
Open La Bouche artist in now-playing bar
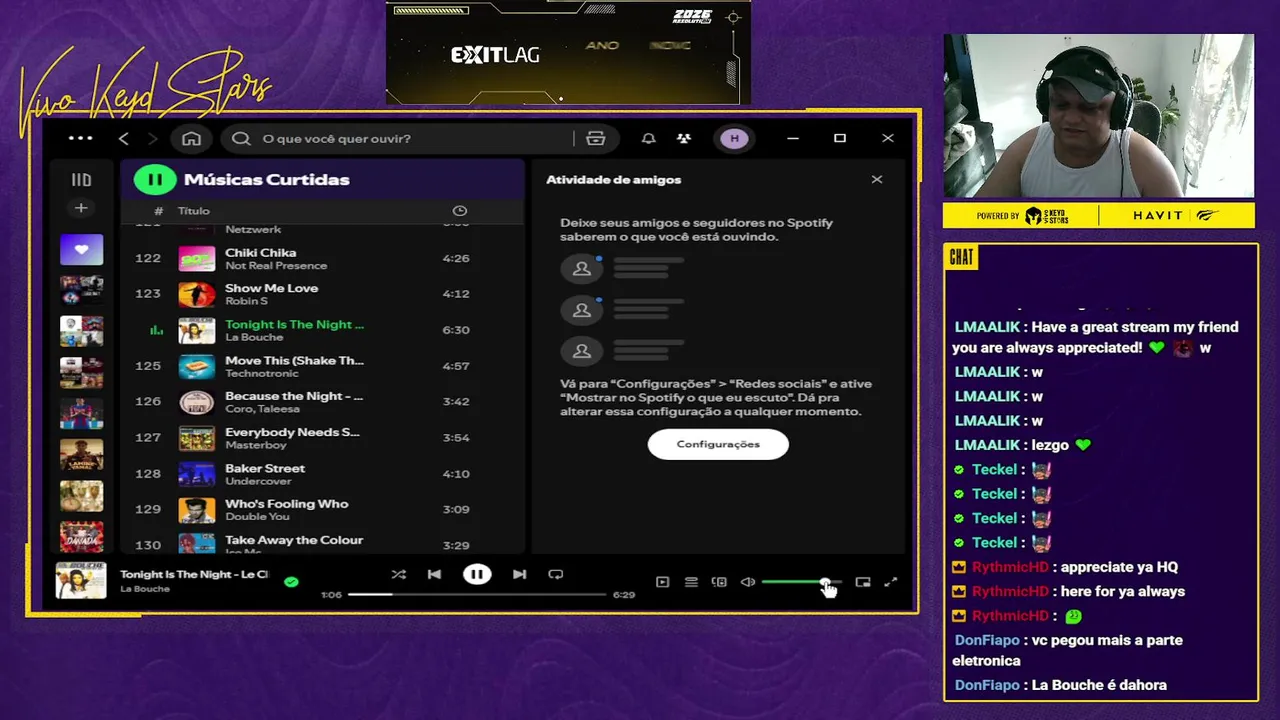tap(145, 589)
